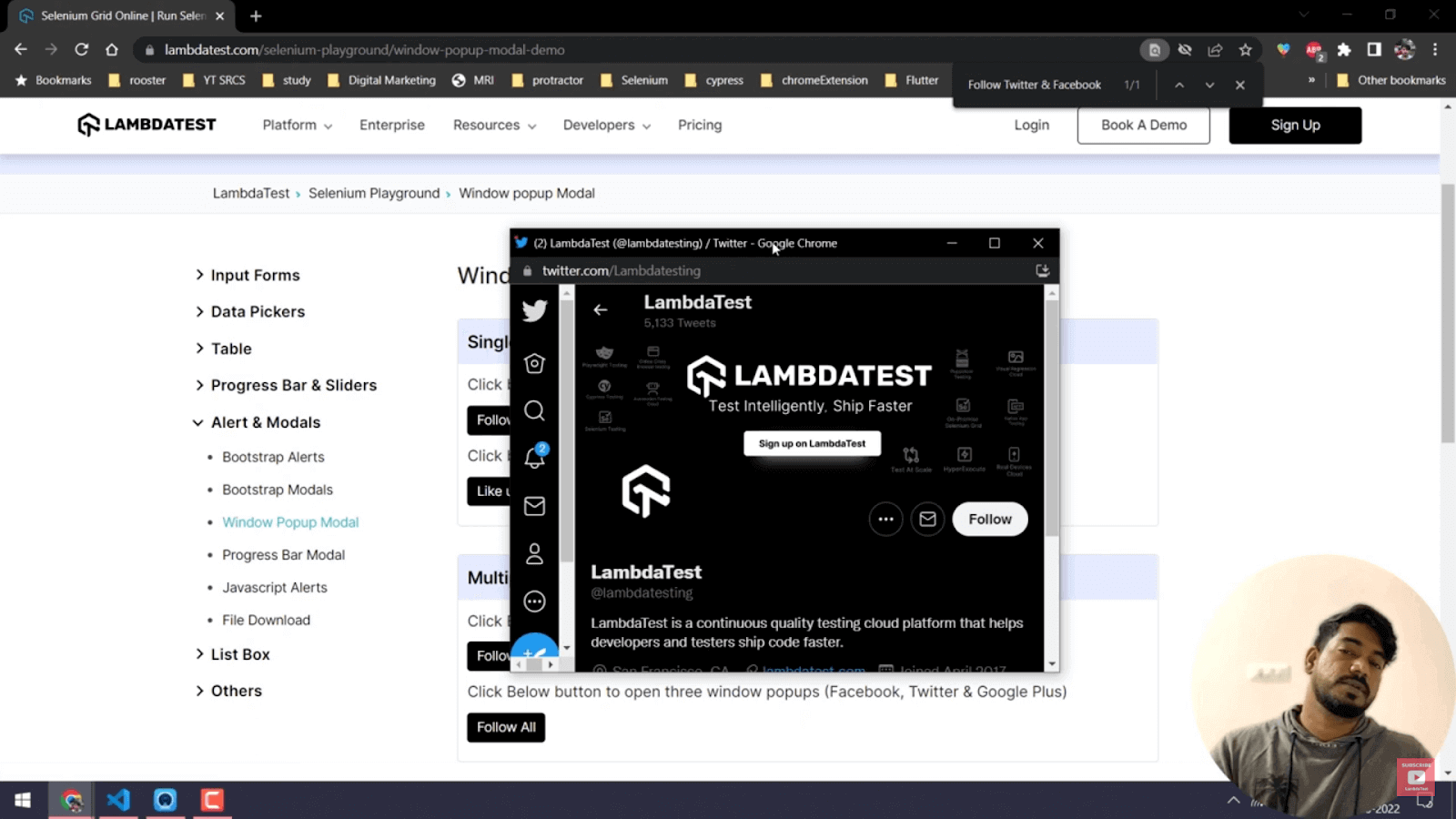Click install app icon in Twitter popup address bar

pos(1043,270)
